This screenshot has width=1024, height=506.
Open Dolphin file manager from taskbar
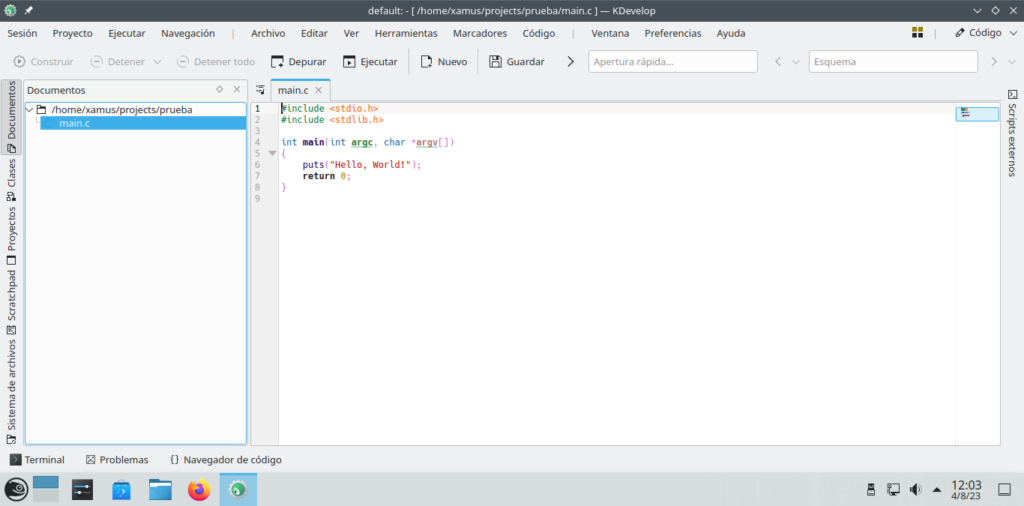click(x=160, y=490)
